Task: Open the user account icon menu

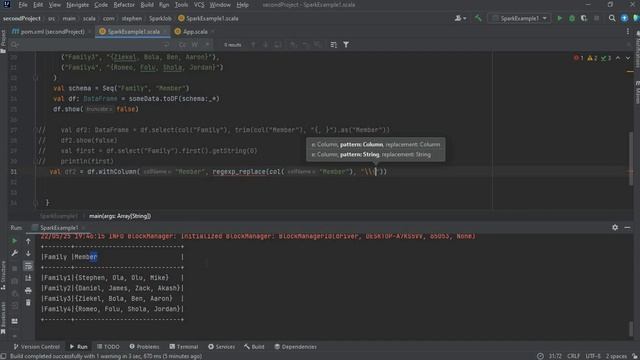Action: (x=460, y=18)
